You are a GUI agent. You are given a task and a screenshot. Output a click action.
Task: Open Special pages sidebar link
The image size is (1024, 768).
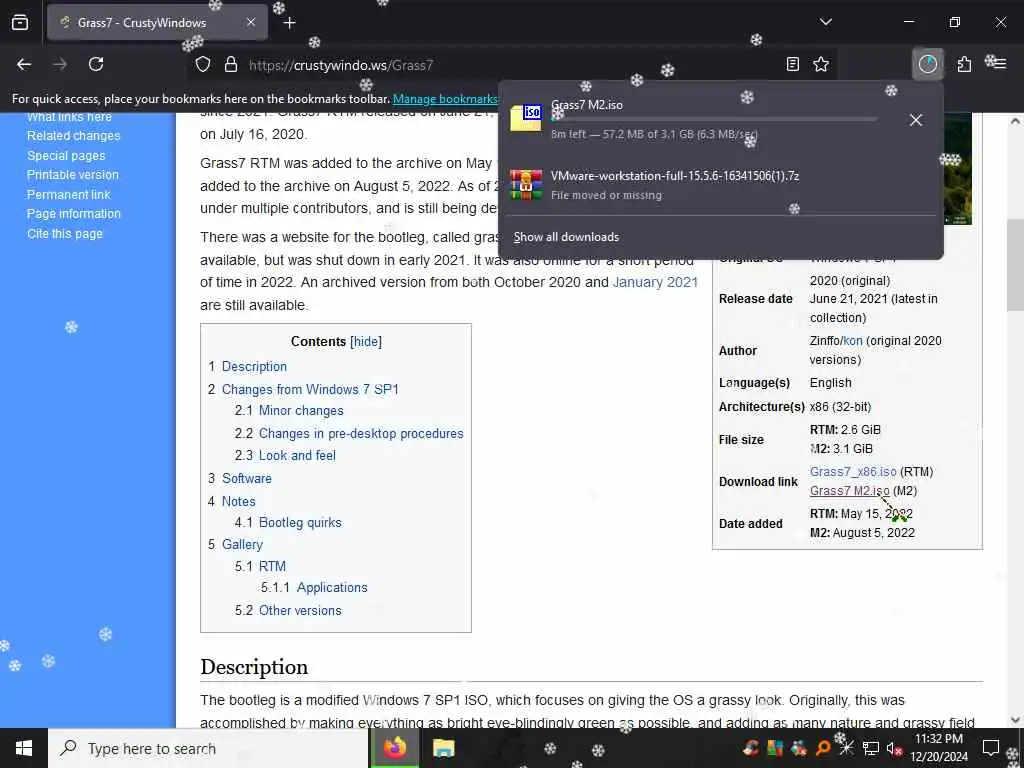click(x=66, y=155)
